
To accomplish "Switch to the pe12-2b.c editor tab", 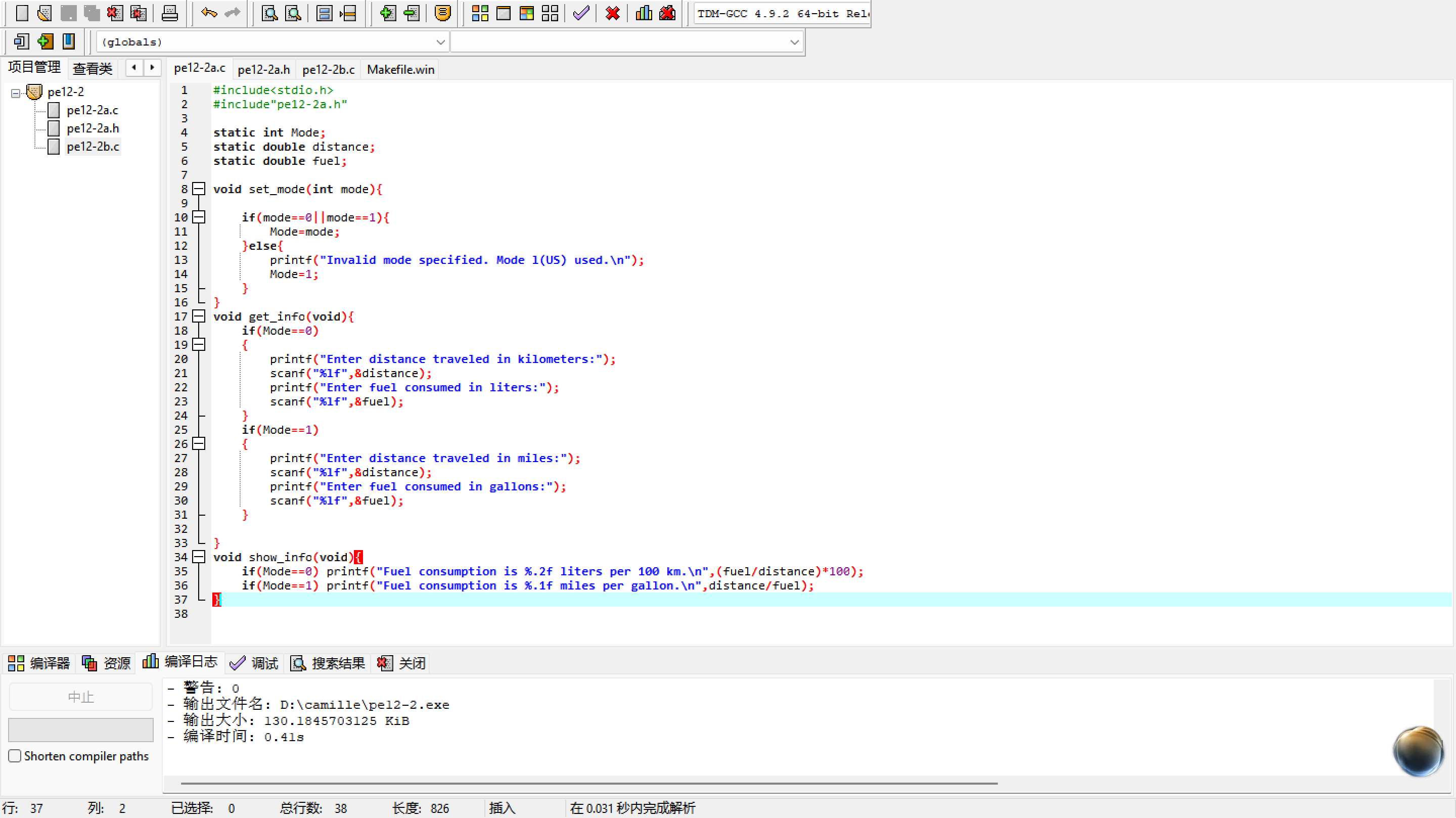I will point(328,70).
